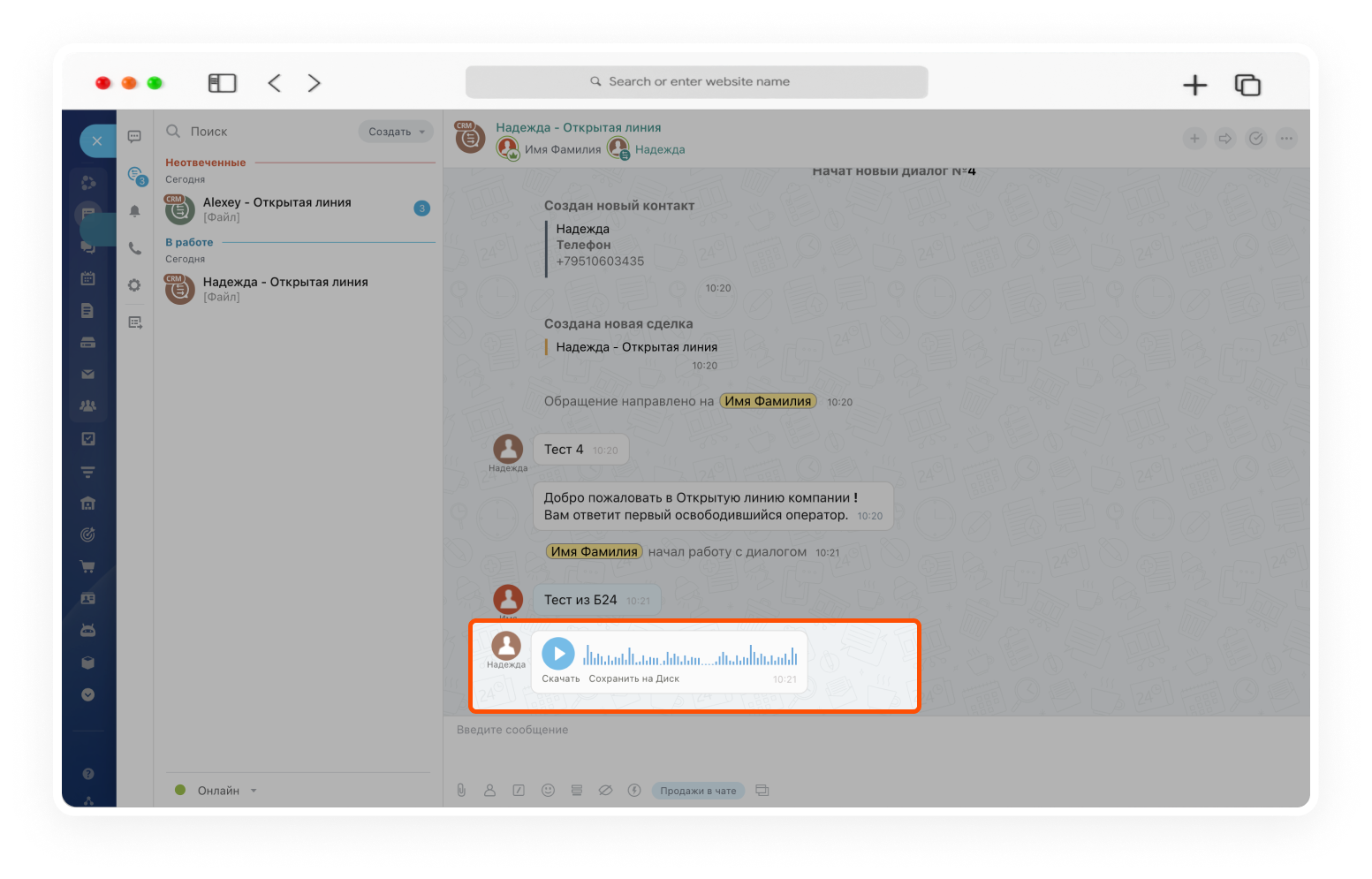The height and width of the screenshot is (879, 1372).
Task: Click the audio waveform to seek
Action: click(690, 655)
